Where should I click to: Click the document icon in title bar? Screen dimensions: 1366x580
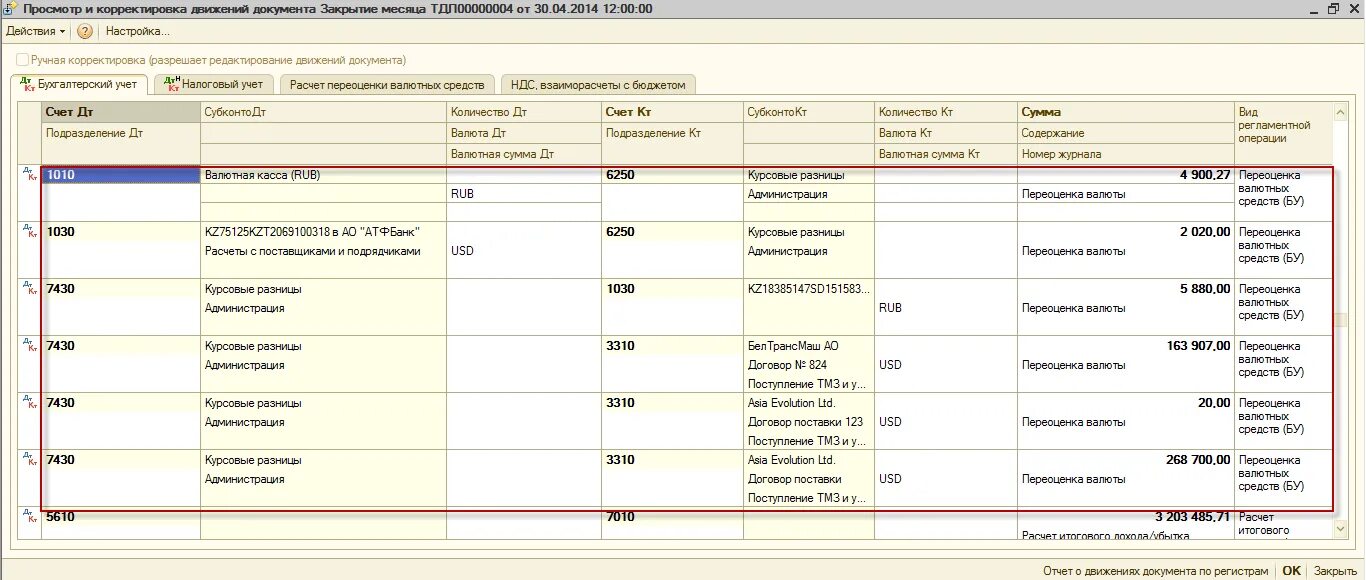(9, 8)
